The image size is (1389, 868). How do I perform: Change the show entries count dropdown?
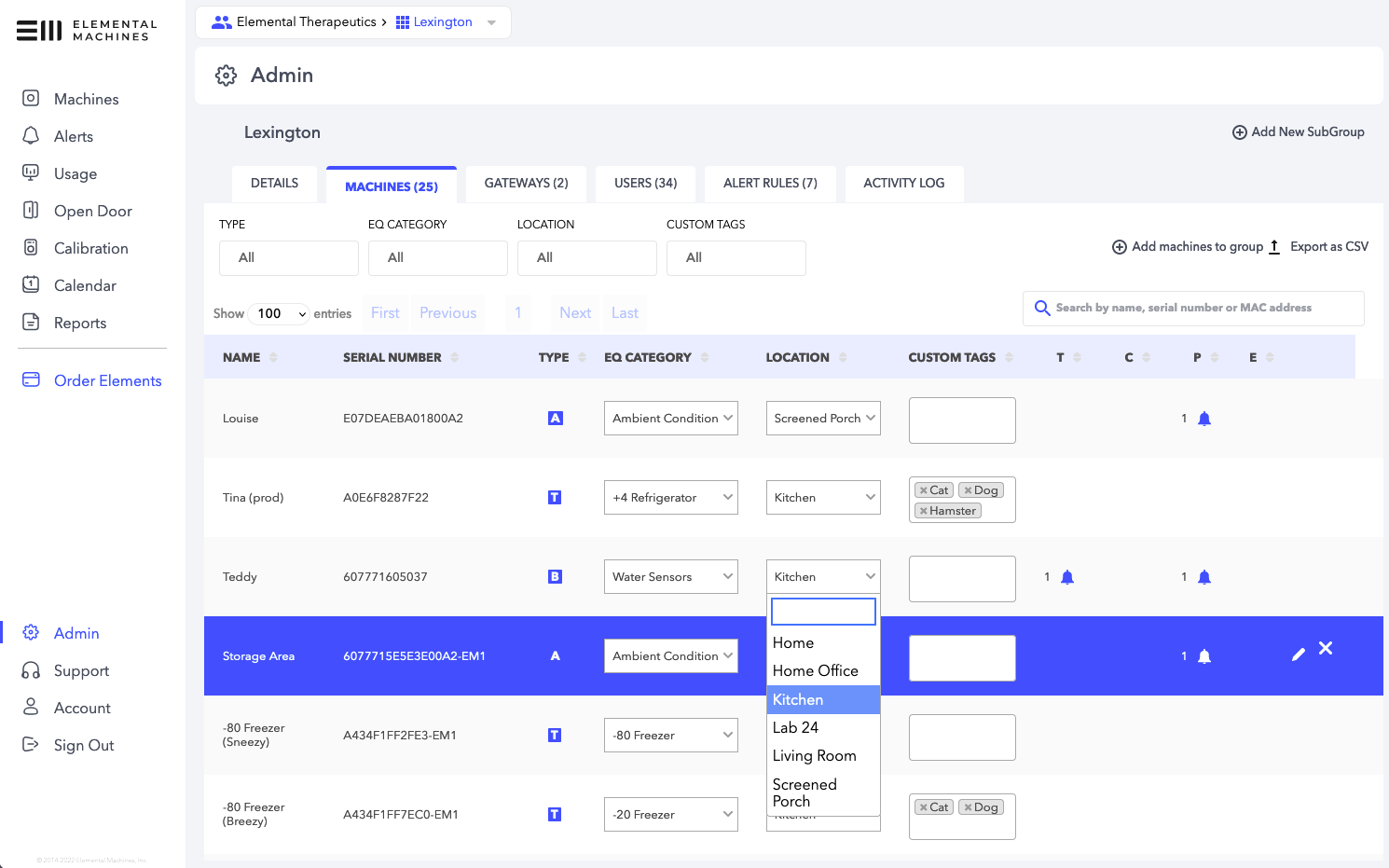(x=279, y=314)
